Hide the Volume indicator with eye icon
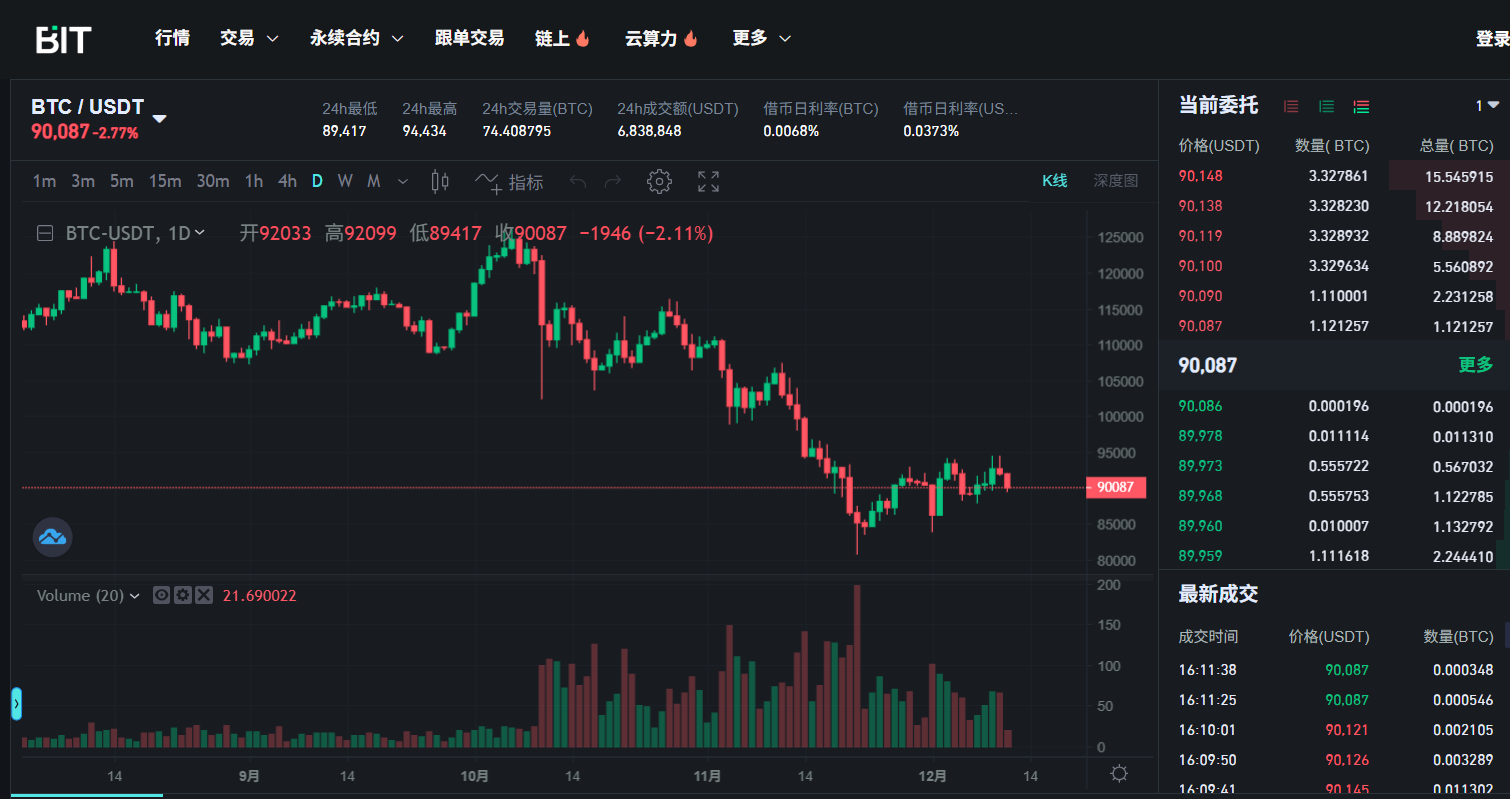The image size is (1510, 799). (161, 595)
